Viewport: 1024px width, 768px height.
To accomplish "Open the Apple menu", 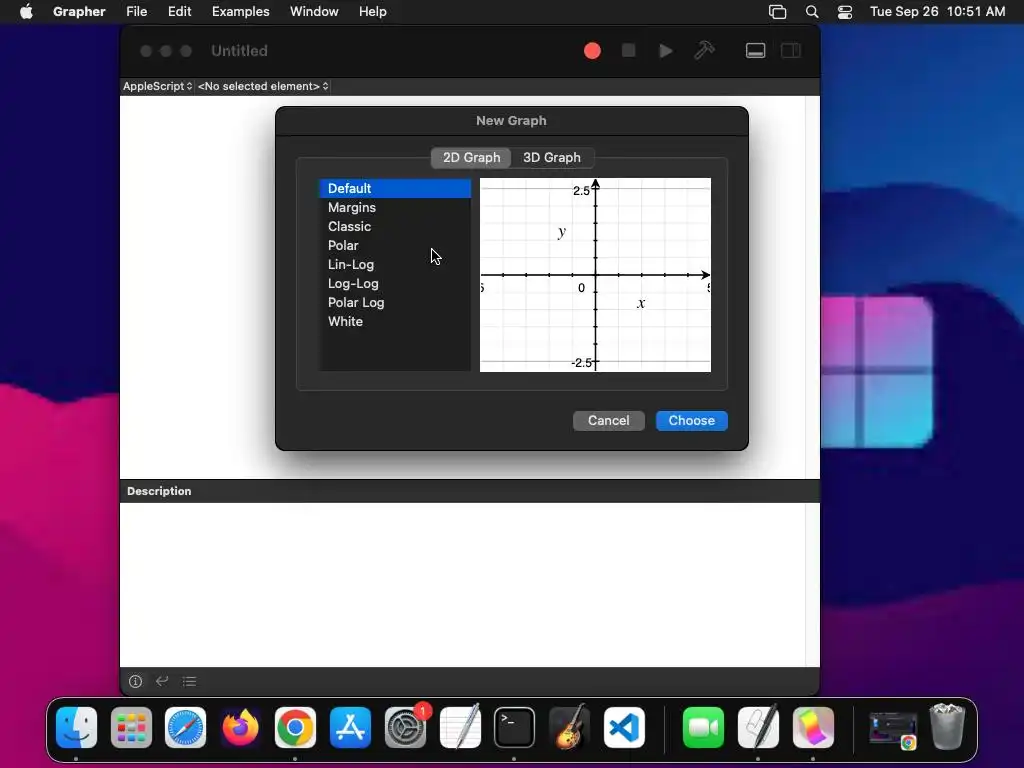I will [x=26, y=12].
